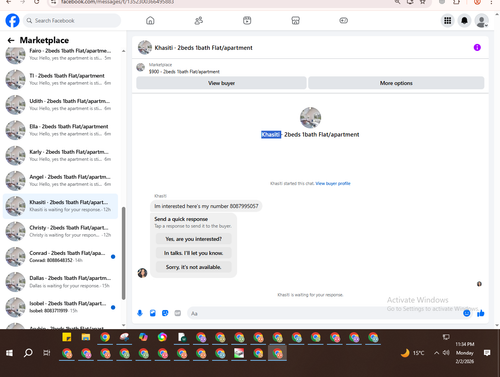
Task: Click the taskbar clock showing 11:34 PM
Action: pos(465,353)
